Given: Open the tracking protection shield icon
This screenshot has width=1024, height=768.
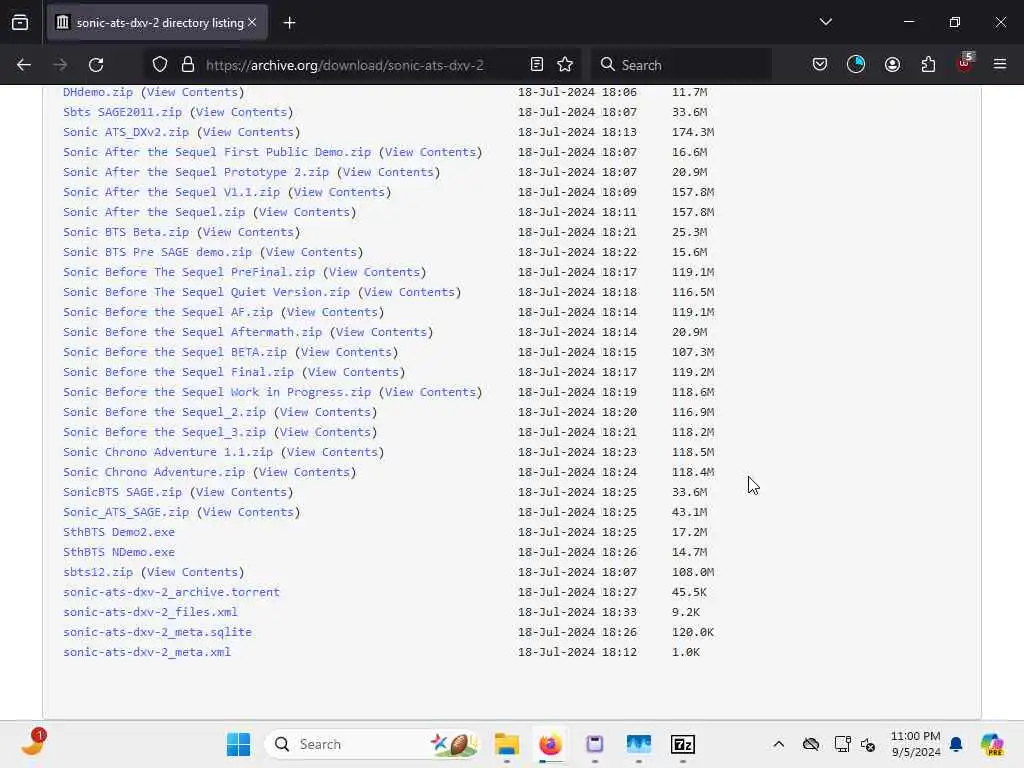Looking at the screenshot, I should coord(160,65).
